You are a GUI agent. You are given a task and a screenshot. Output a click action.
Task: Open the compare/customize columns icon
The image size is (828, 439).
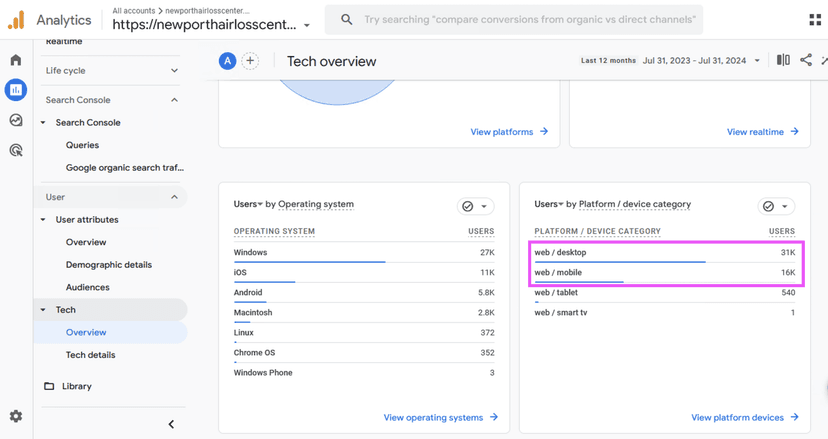coord(783,61)
